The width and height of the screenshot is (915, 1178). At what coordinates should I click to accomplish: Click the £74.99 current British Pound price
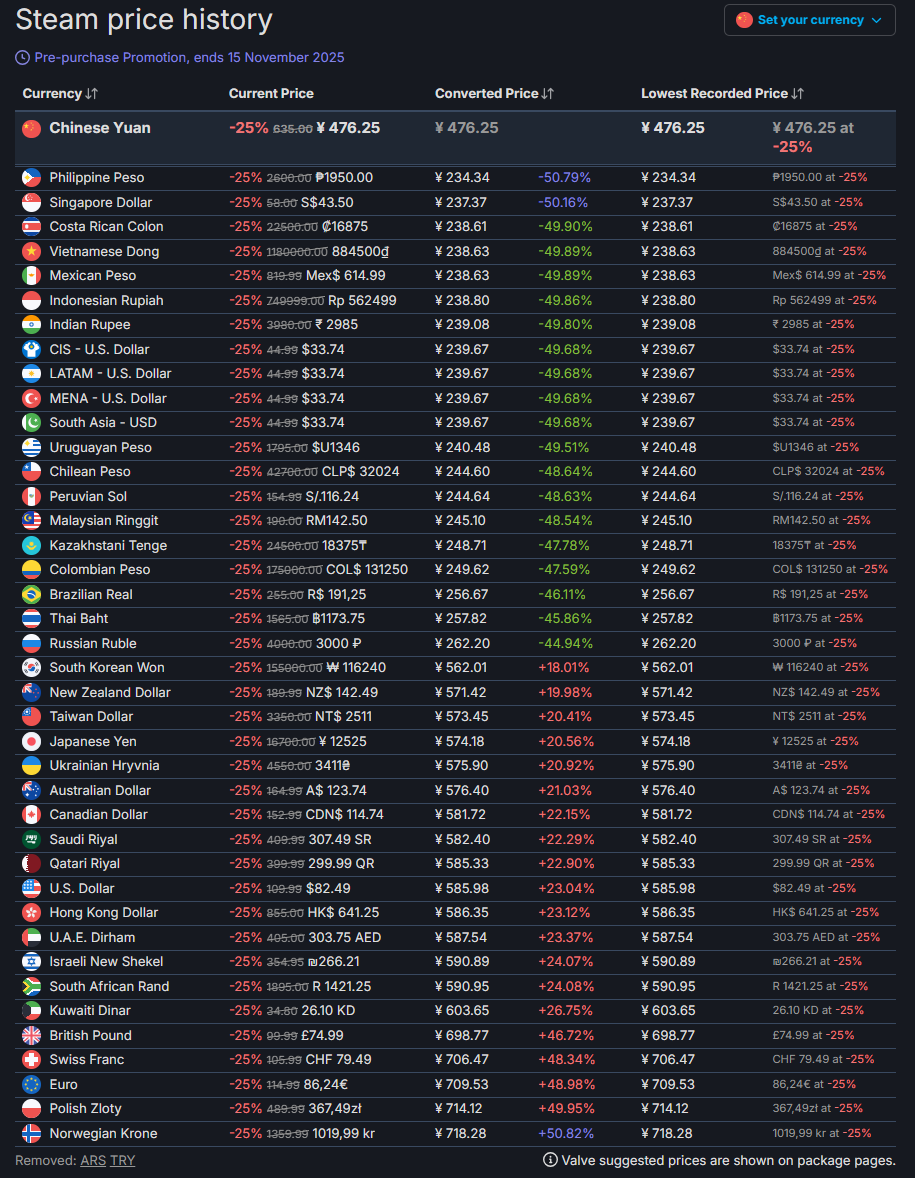click(322, 1035)
